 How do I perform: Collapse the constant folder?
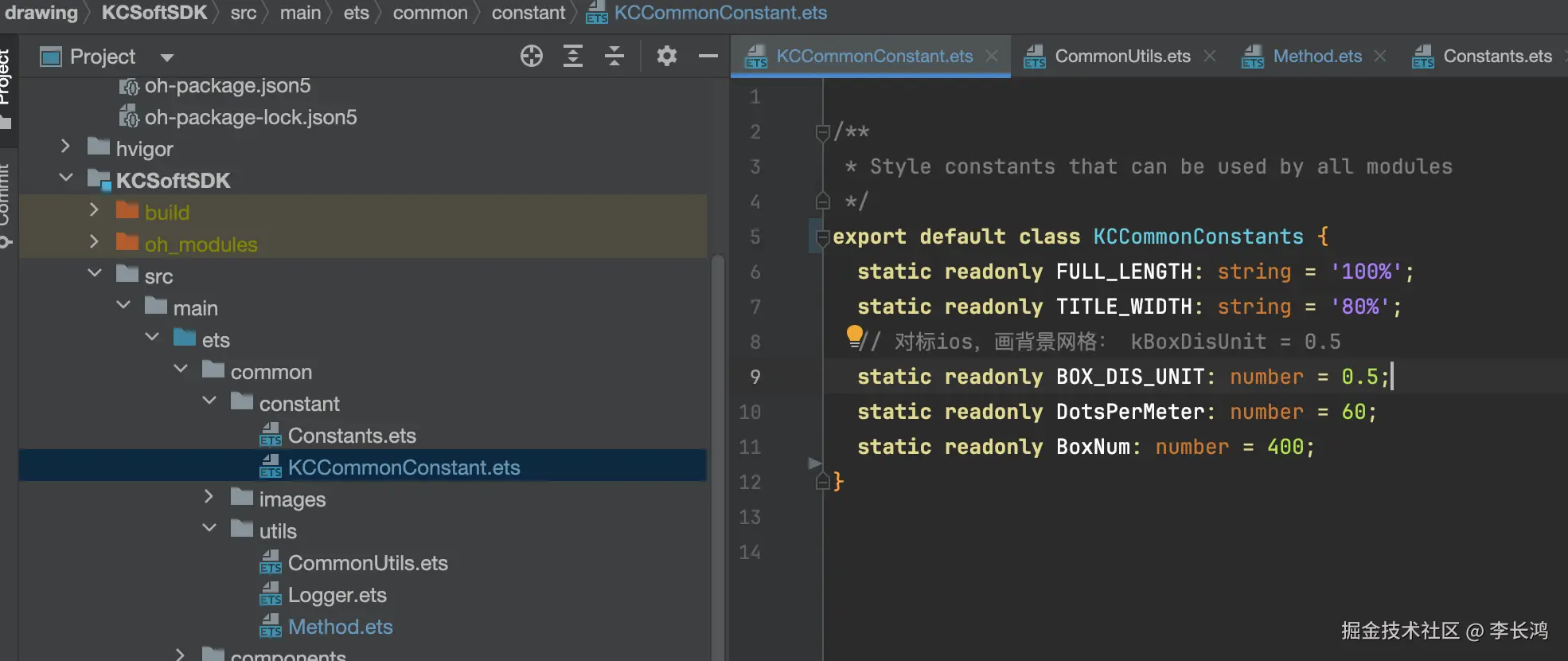tap(209, 401)
